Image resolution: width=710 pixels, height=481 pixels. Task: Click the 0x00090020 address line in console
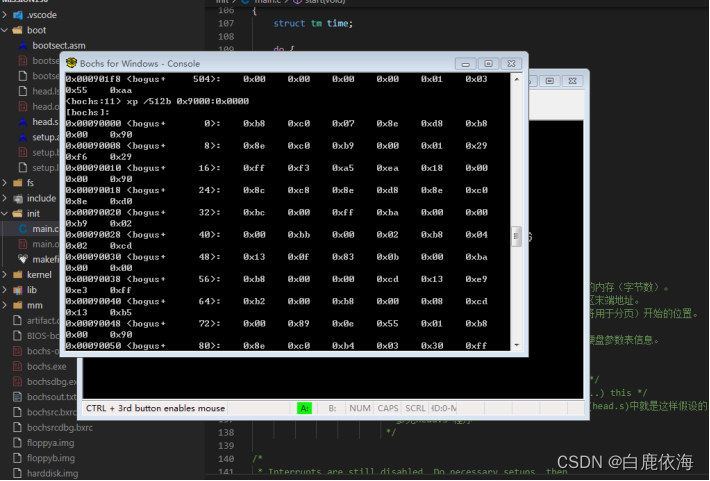point(277,213)
